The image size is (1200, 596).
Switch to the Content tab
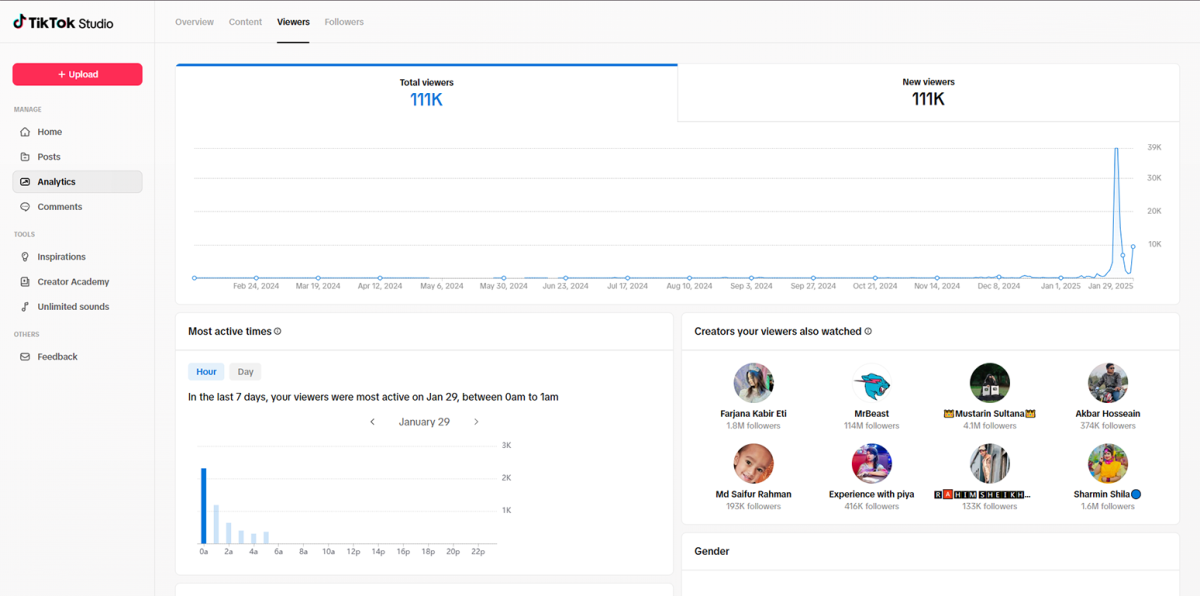(245, 22)
